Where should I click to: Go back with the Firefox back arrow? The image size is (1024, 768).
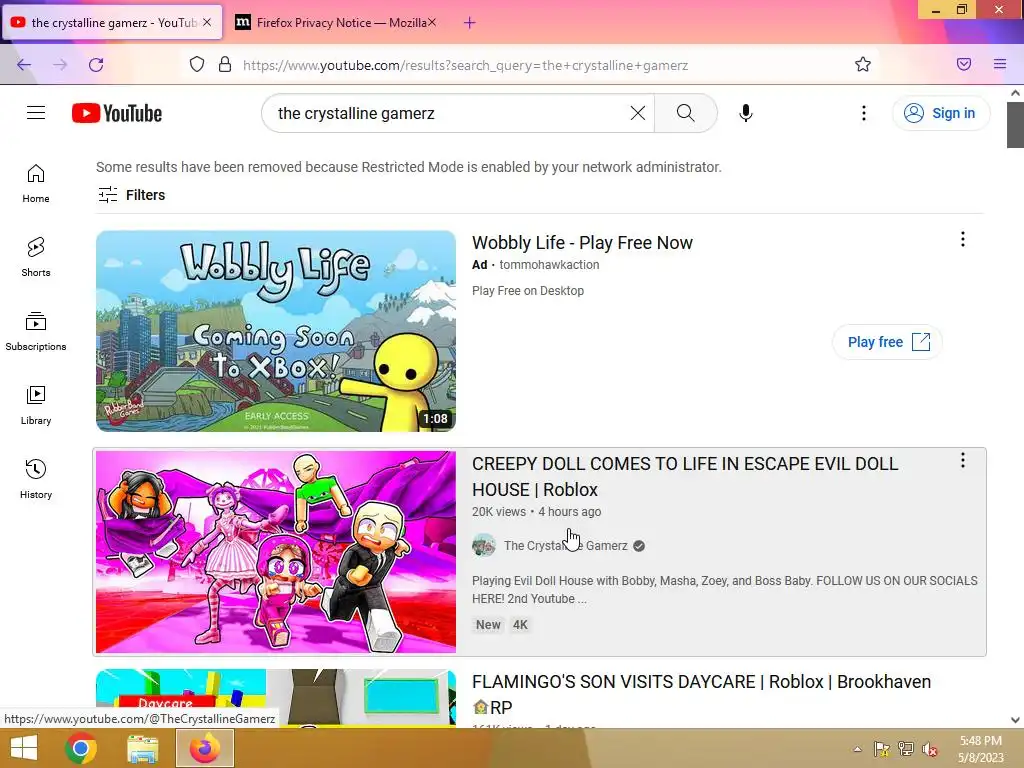pyautogui.click(x=24, y=65)
